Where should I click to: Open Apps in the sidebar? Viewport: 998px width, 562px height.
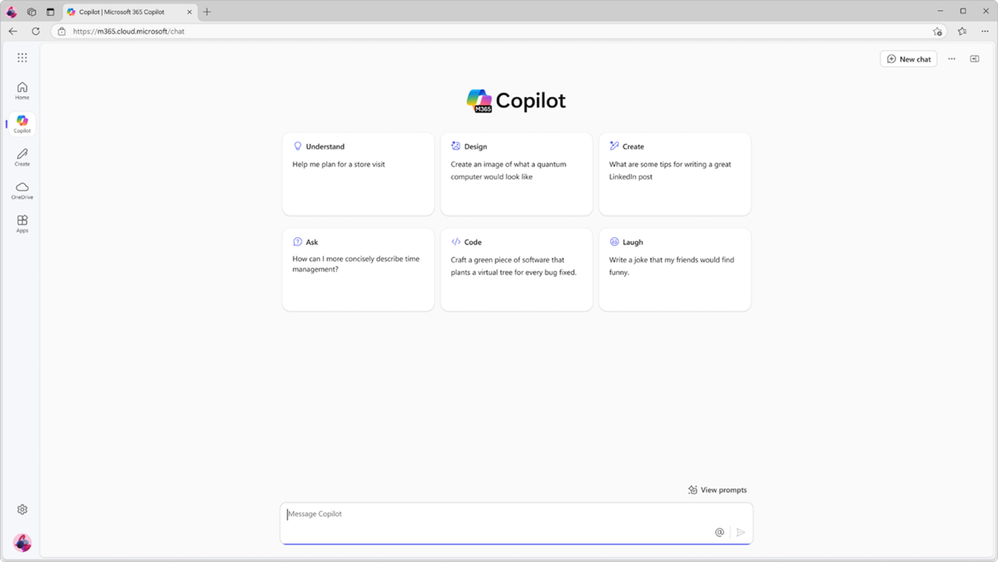tap(22, 223)
